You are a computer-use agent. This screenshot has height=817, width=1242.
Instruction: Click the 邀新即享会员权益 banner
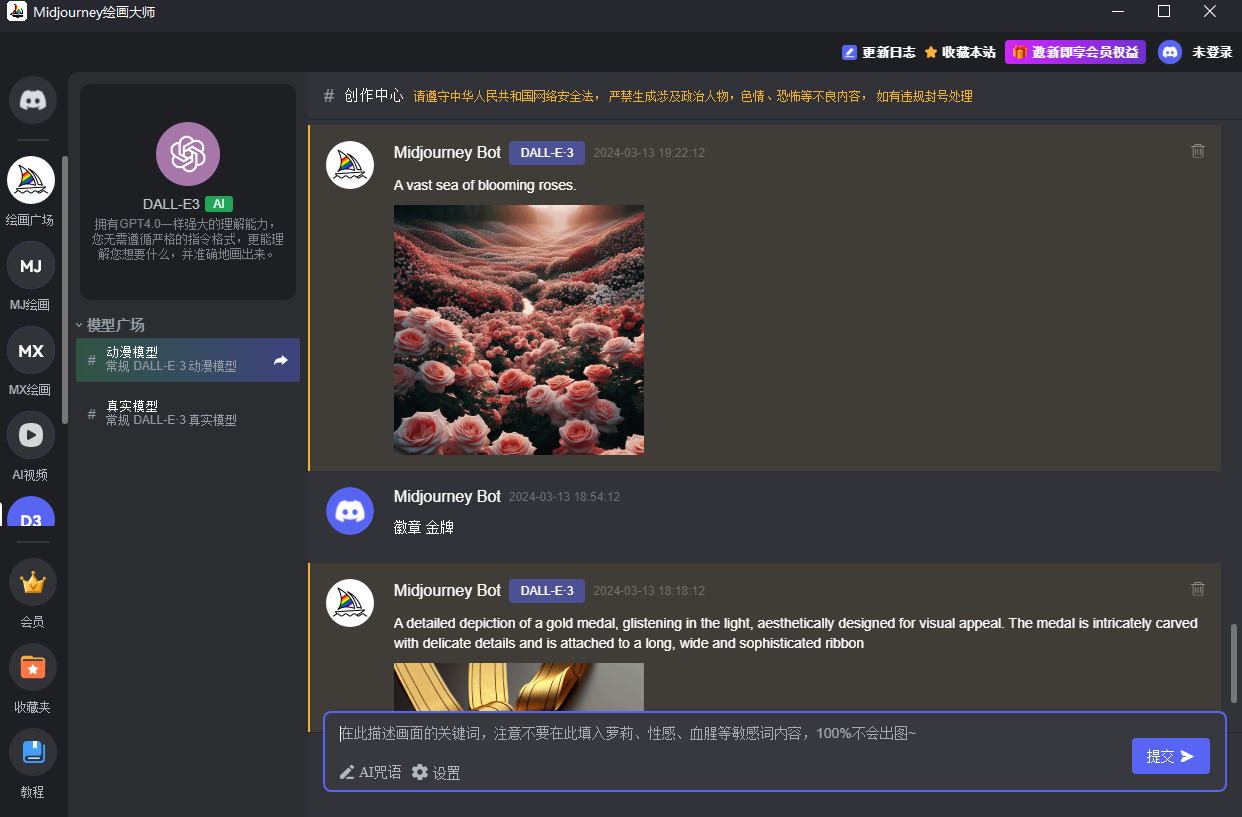point(1075,51)
